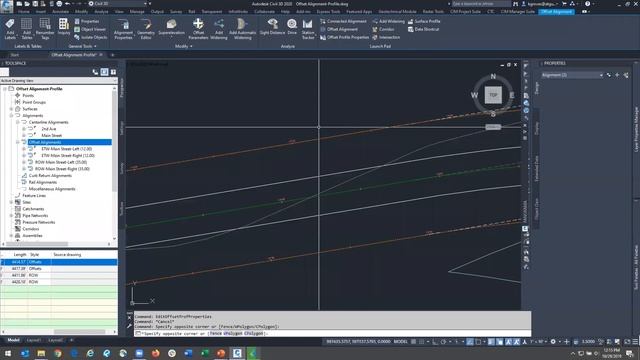Toggle PICKADD mode in Properties palette

(x=609, y=75)
